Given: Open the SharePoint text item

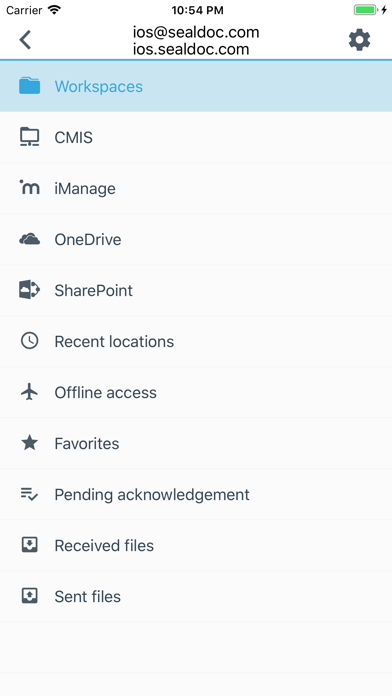Looking at the screenshot, I should pos(94,290).
